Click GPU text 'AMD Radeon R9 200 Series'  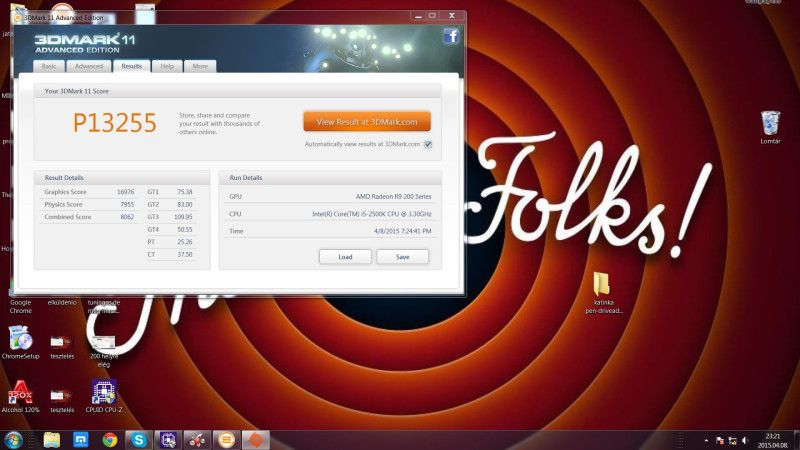click(x=393, y=196)
